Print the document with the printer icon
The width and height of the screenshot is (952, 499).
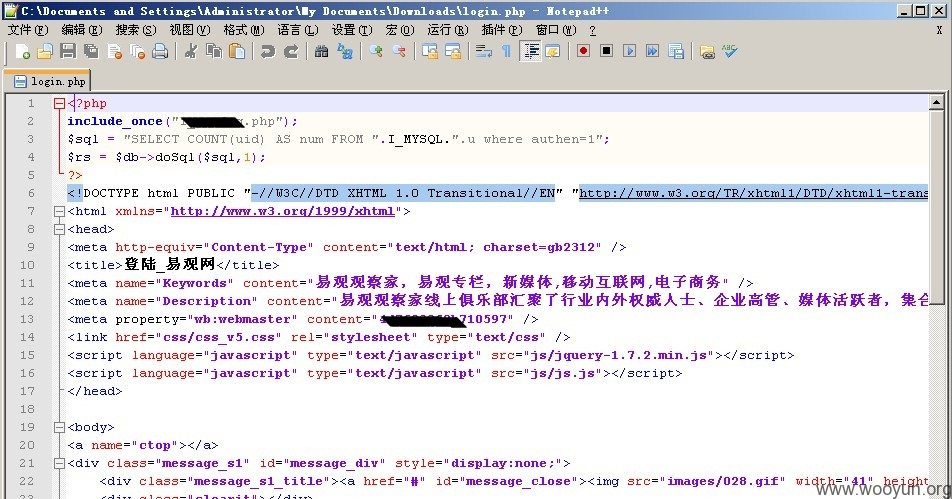[160, 52]
